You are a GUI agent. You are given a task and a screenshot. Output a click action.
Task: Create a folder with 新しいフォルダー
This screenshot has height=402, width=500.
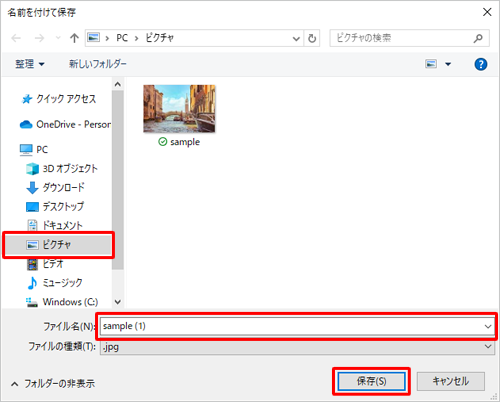click(x=98, y=64)
